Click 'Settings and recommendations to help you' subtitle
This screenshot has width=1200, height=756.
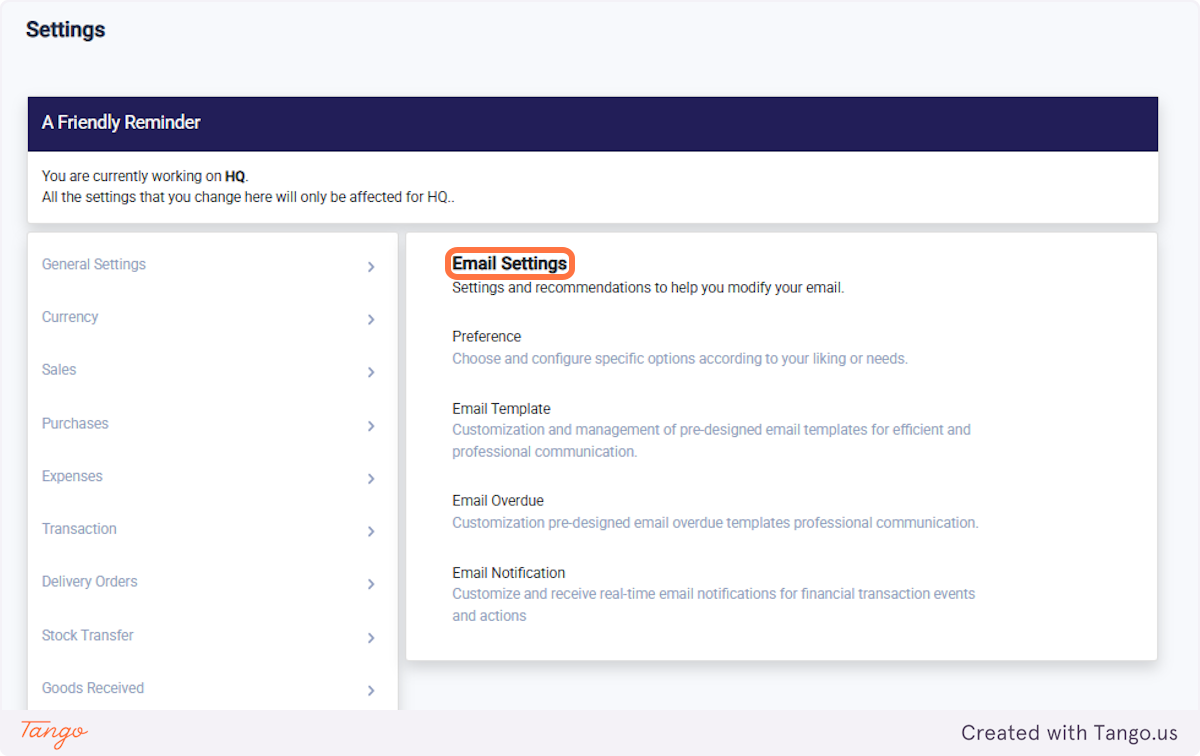click(x=648, y=288)
